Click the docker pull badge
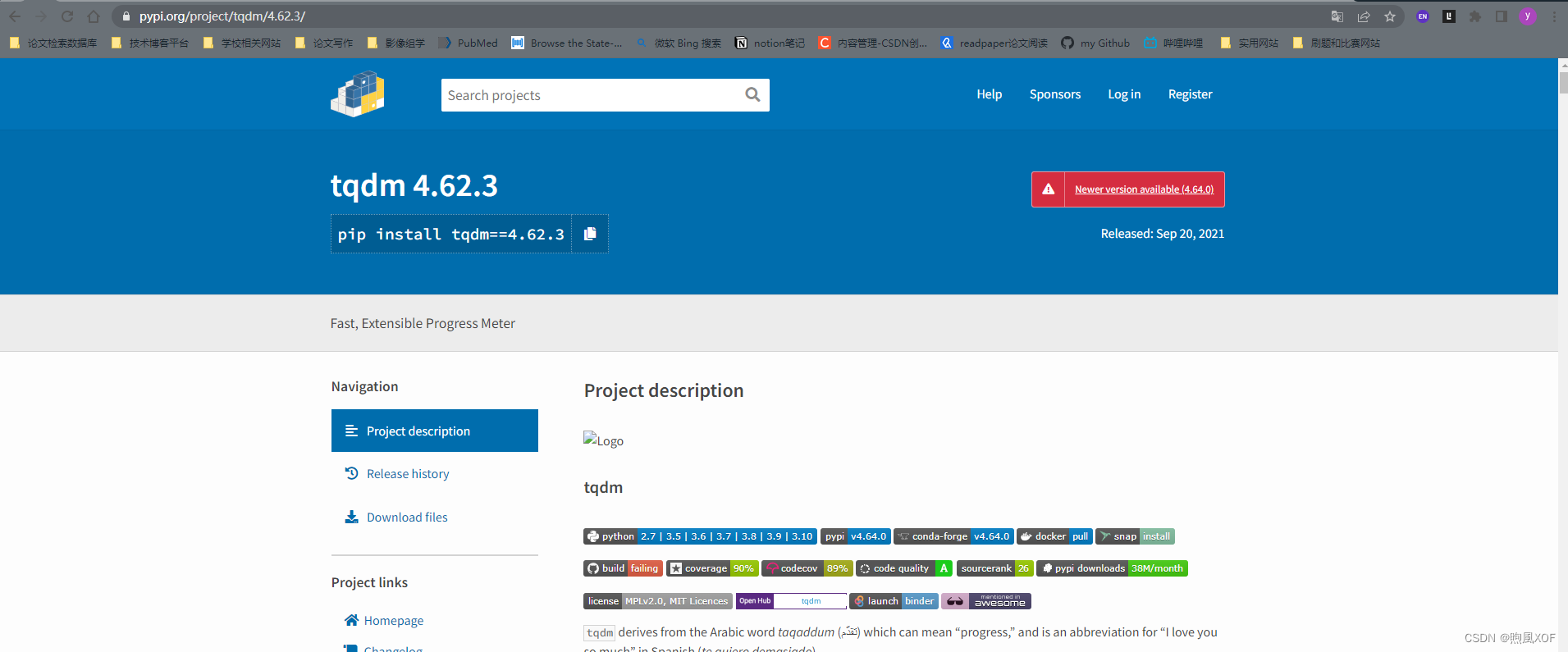The height and width of the screenshot is (652, 1568). [x=1054, y=536]
